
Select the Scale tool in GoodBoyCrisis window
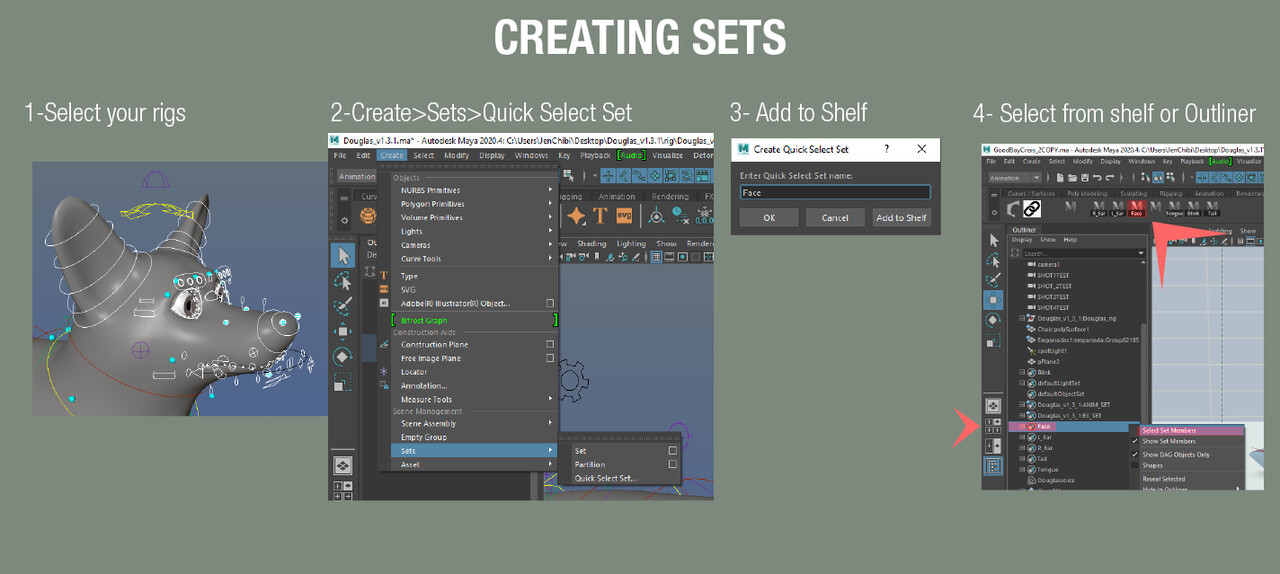click(993, 341)
